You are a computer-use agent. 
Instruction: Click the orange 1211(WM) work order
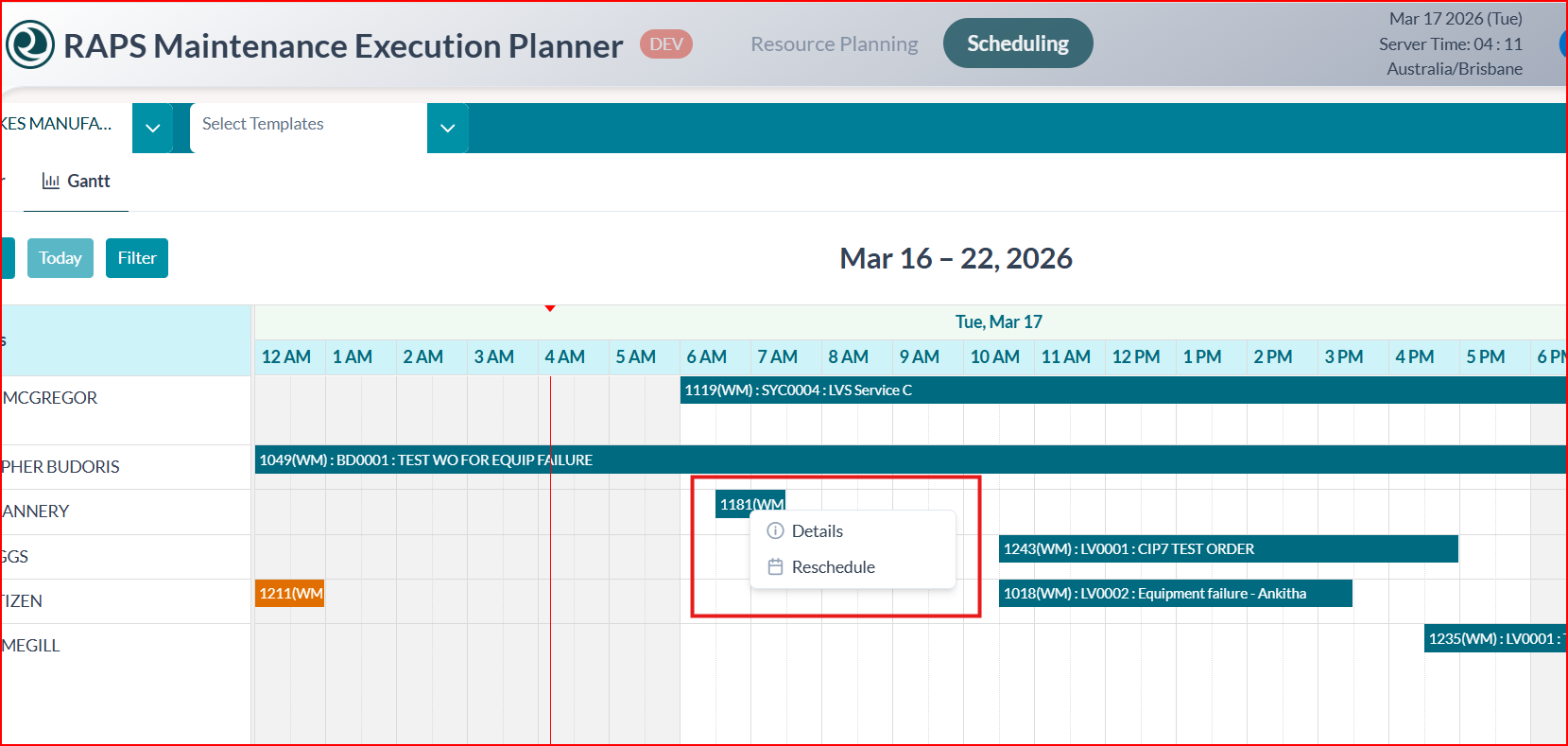[x=289, y=594]
